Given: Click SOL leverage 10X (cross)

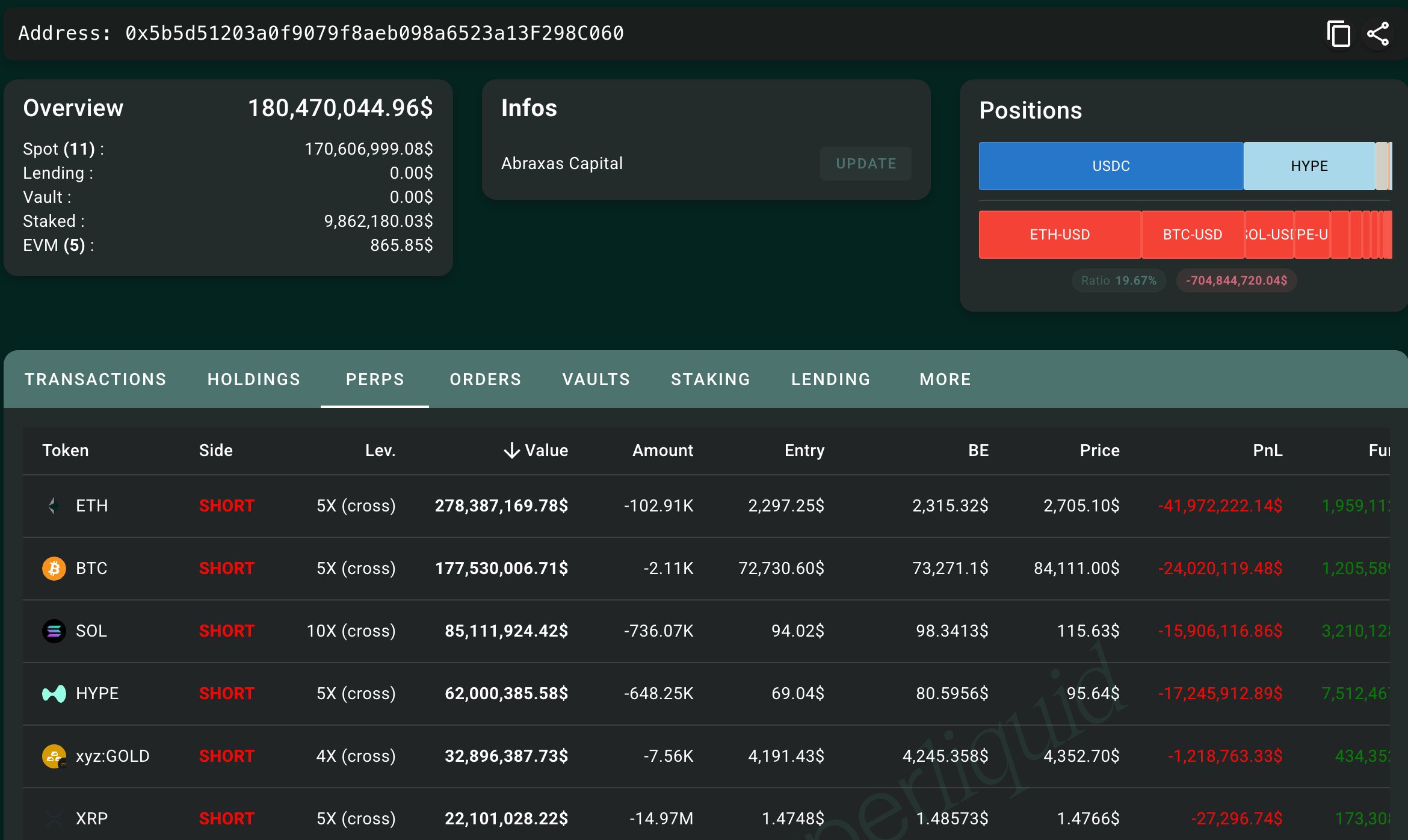Looking at the screenshot, I should (351, 631).
